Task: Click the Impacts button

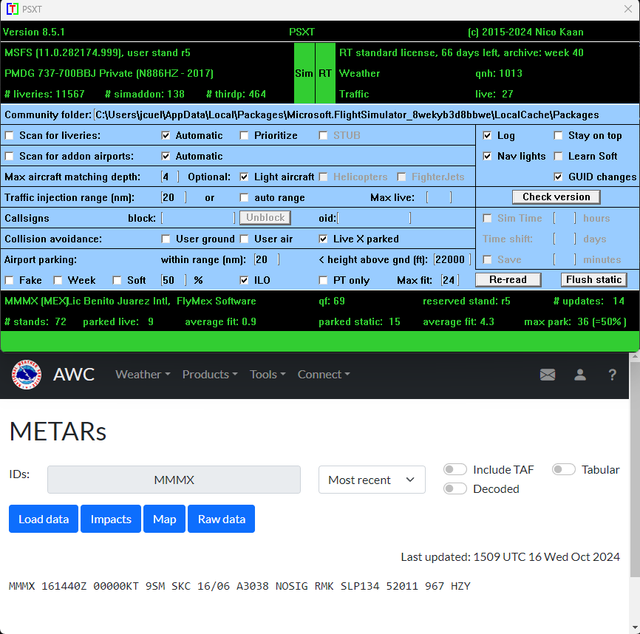Action: 111,519
